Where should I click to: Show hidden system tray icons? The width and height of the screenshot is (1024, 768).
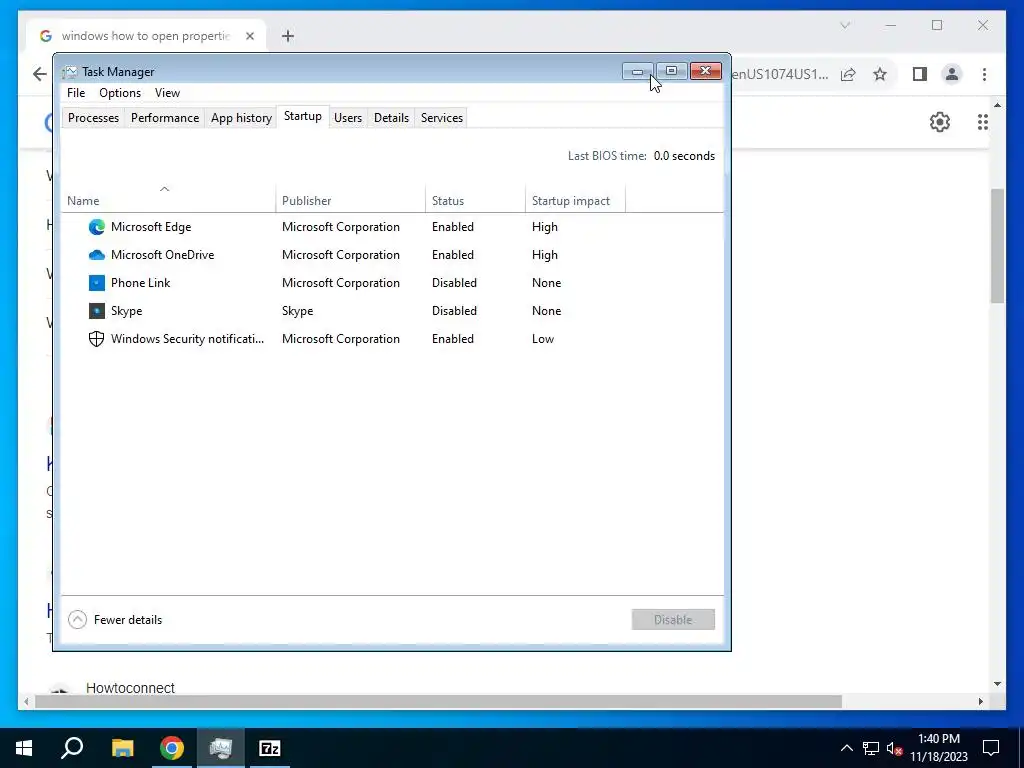pos(846,748)
